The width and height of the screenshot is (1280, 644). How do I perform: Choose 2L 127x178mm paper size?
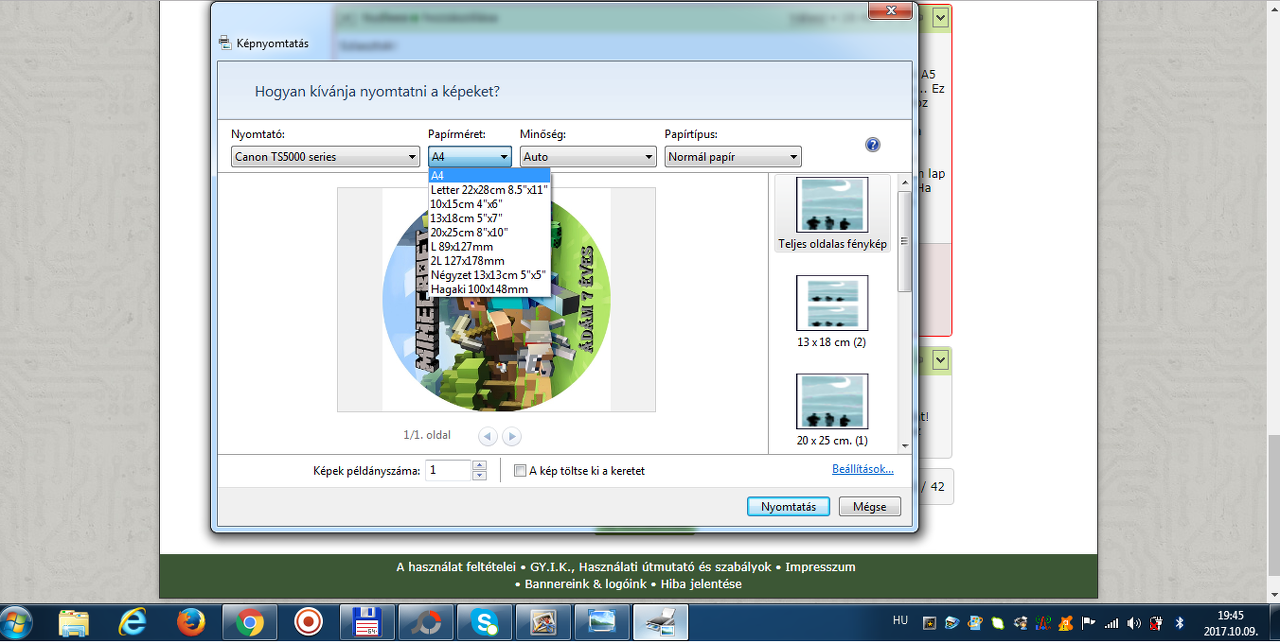489,260
